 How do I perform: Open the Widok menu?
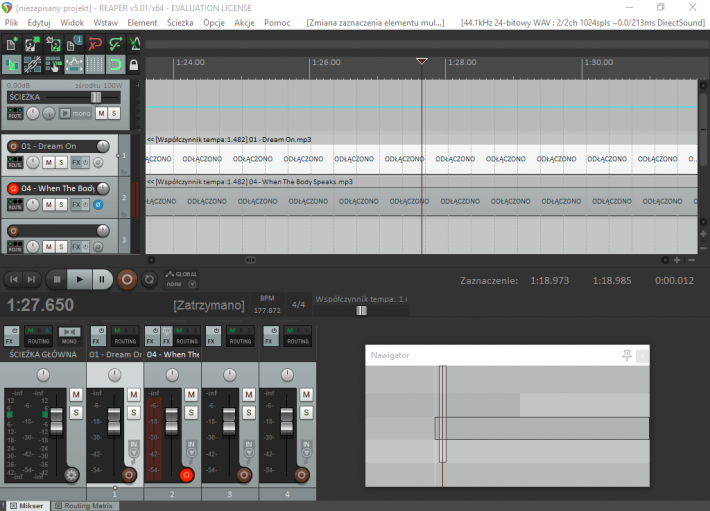coord(72,23)
